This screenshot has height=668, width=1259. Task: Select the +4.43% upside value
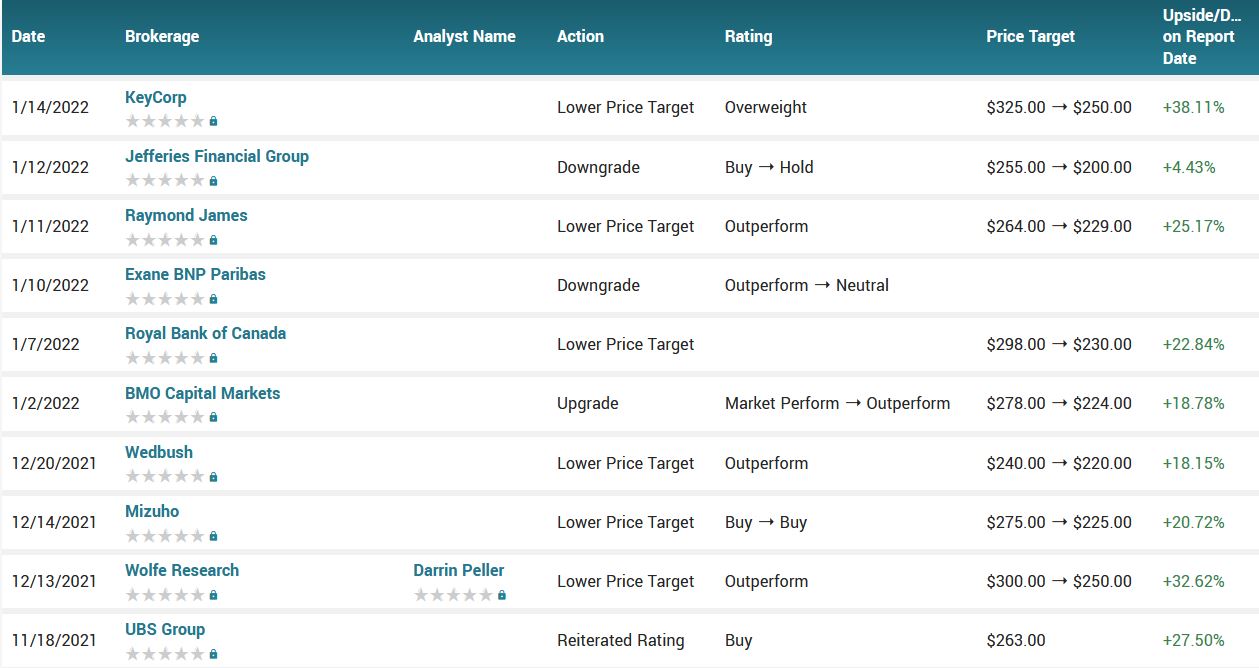point(1189,167)
